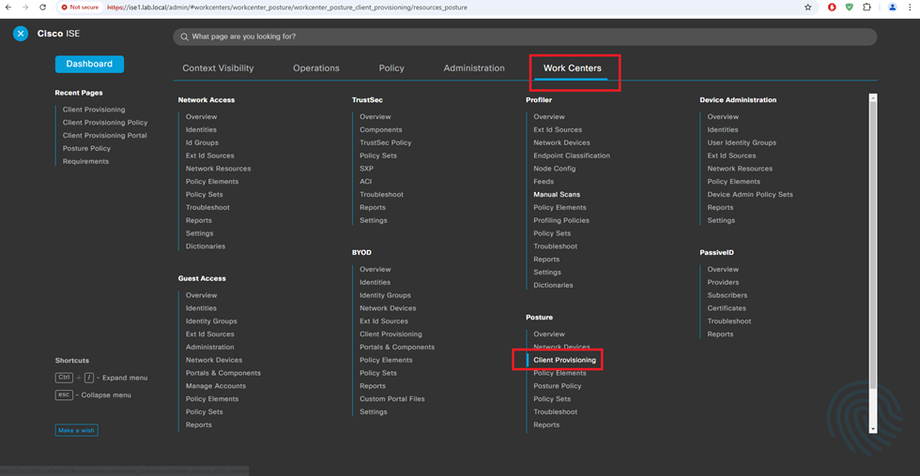Open the green shield extension icon
This screenshot has height=476, width=920.
coord(849,8)
